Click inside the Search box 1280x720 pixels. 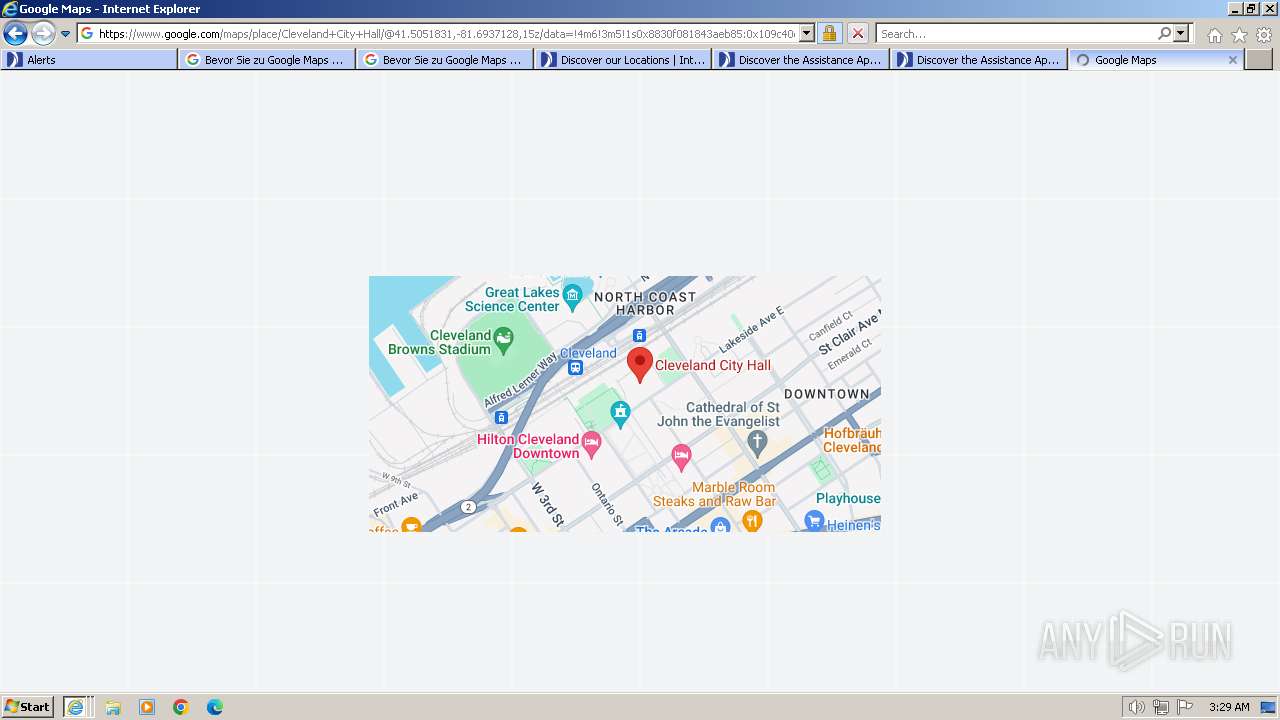1015,34
